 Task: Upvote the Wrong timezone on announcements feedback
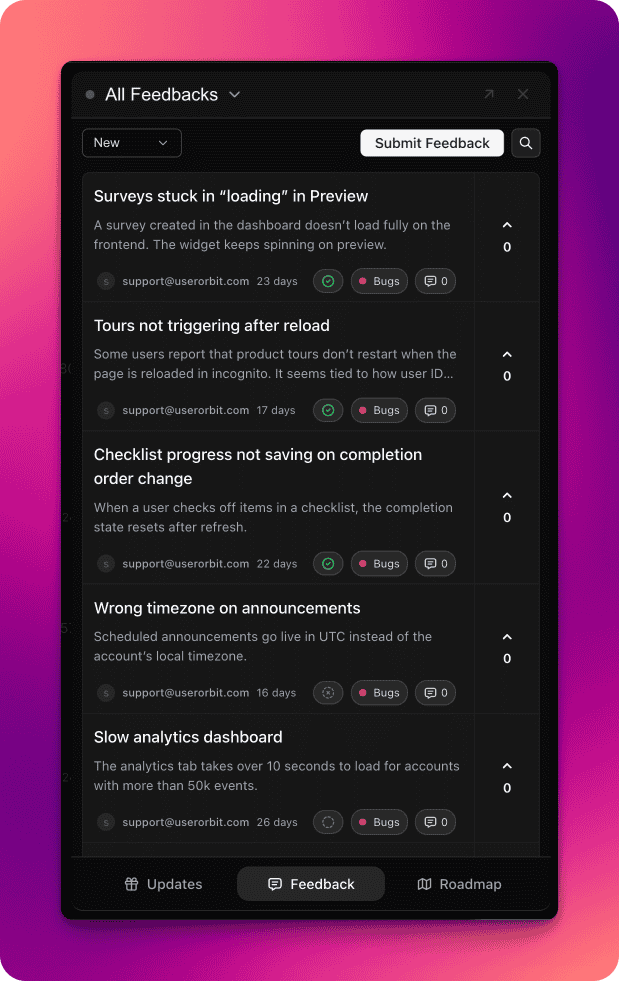pos(507,637)
